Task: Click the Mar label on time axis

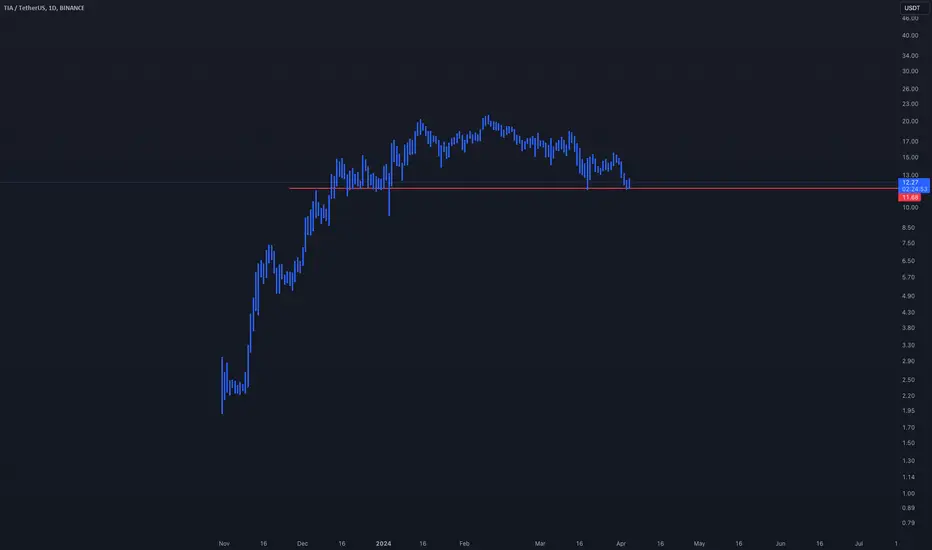Action: [x=540, y=543]
